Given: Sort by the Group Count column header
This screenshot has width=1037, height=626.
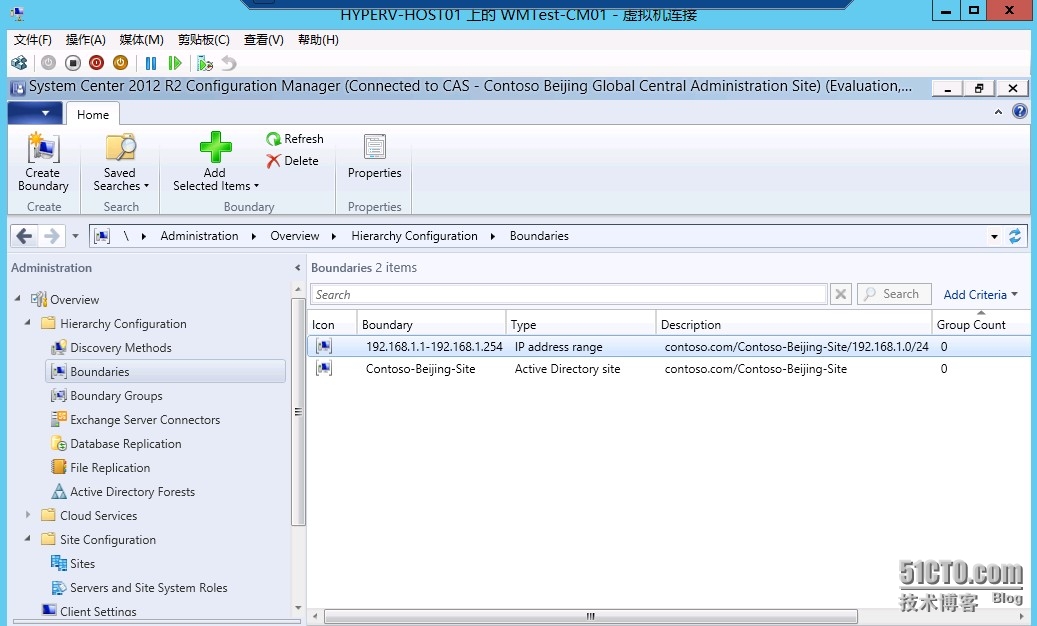Looking at the screenshot, I should pyautogui.click(x=981, y=325).
